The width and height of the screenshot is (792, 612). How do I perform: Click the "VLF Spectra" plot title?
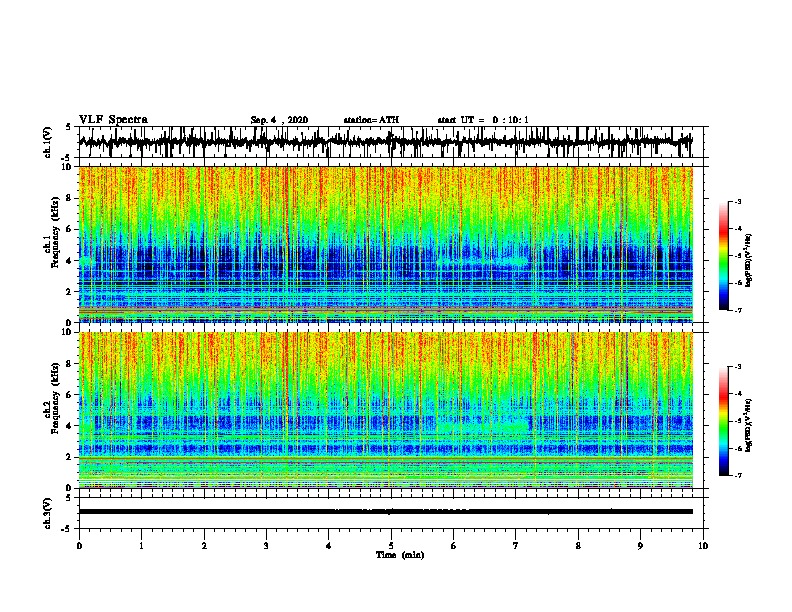[113, 120]
